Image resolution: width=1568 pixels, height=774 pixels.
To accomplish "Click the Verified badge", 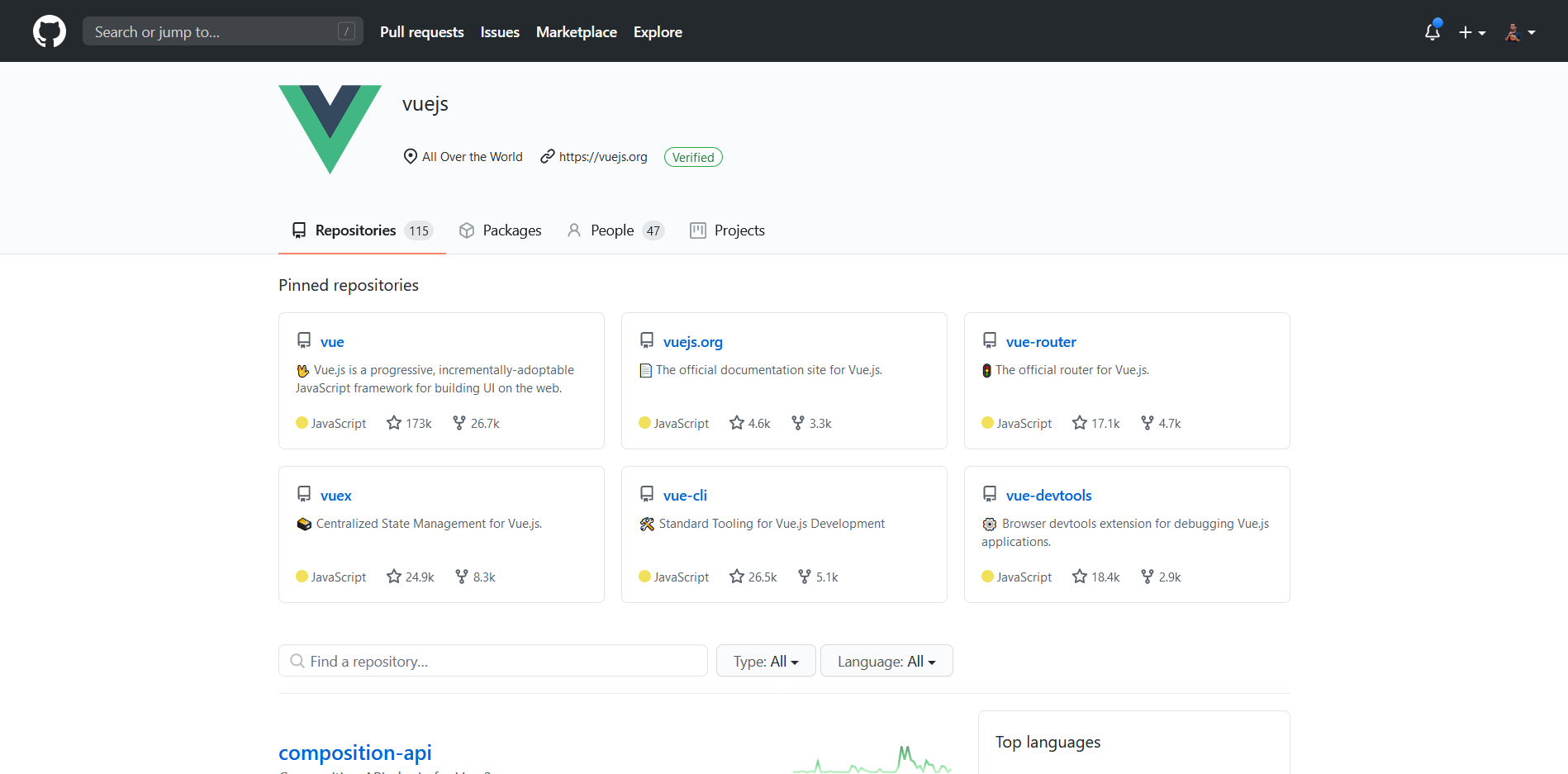I will 693,157.
